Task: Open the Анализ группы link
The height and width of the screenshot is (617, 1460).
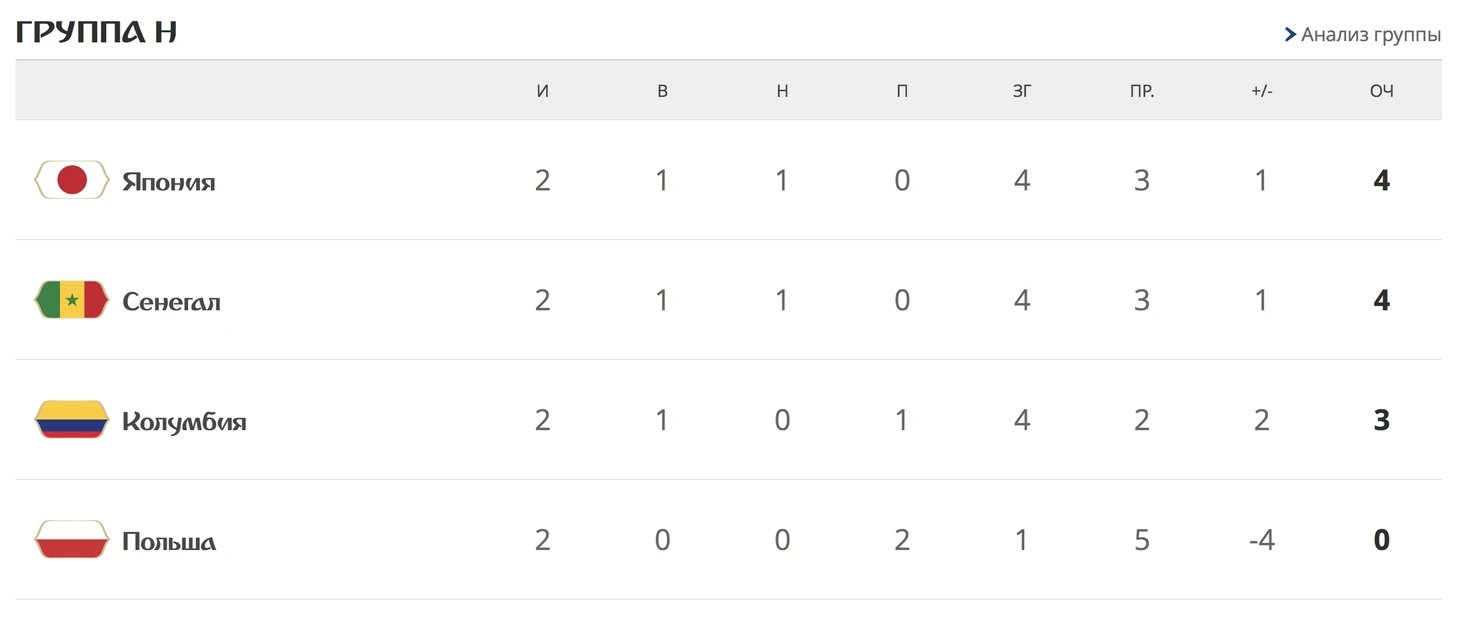Action: coord(1370,35)
